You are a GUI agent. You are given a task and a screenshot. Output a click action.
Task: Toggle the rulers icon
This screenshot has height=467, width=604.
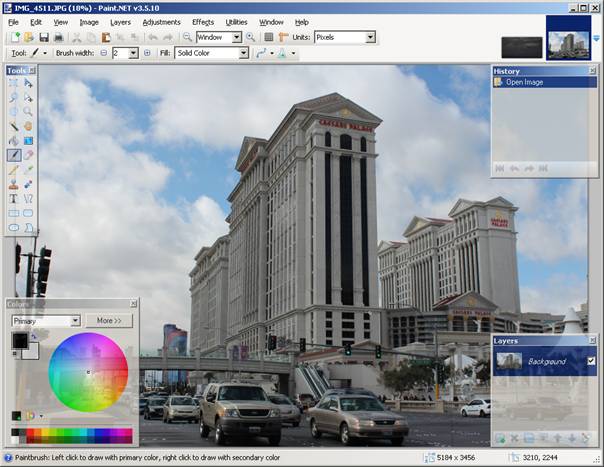click(283, 37)
